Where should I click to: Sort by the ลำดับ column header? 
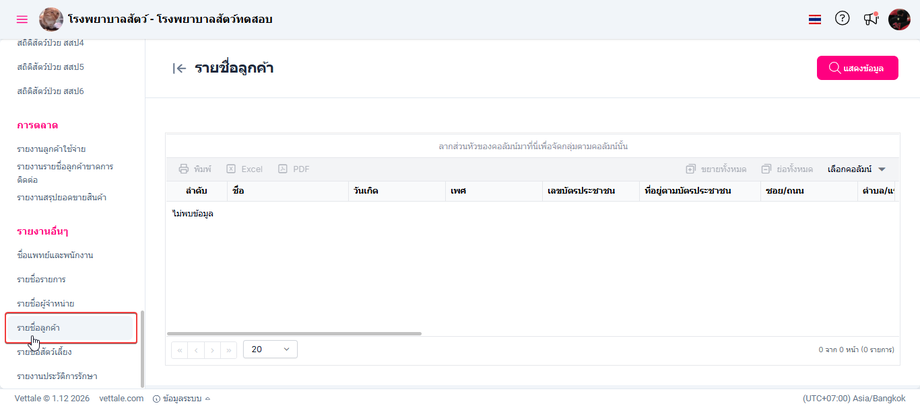pyautogui.click(x=196, y=191)
